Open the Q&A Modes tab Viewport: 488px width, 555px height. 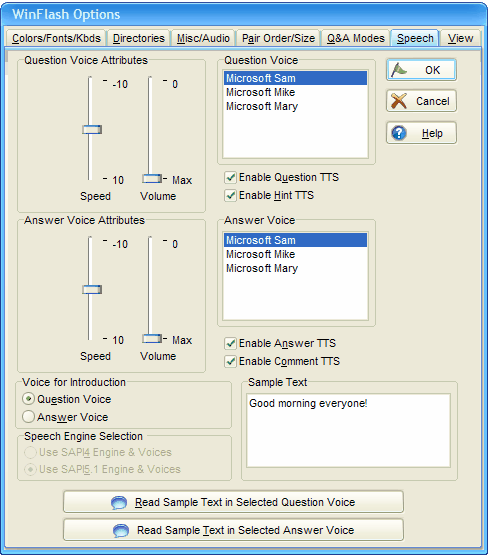[356, 38]
